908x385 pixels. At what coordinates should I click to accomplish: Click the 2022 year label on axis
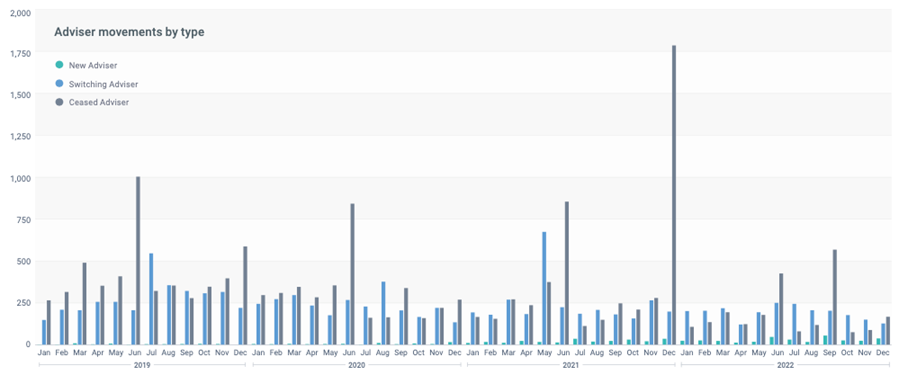coord(786,365)
